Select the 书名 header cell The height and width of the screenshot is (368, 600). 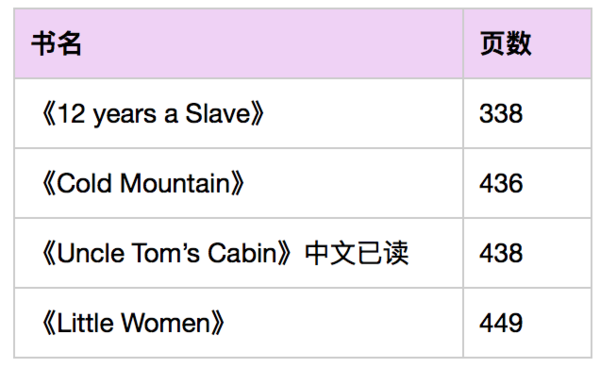(x=238, y=44)
